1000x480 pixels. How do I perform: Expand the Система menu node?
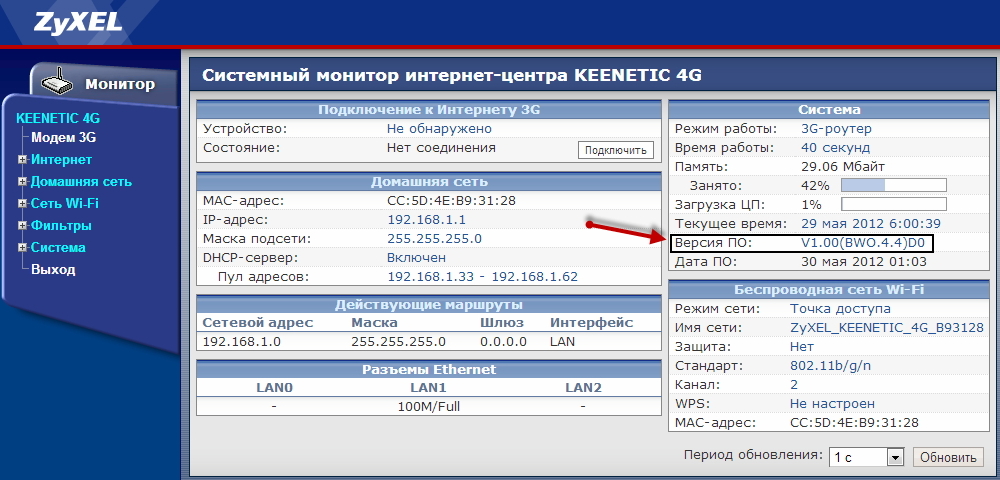(22, 248)
